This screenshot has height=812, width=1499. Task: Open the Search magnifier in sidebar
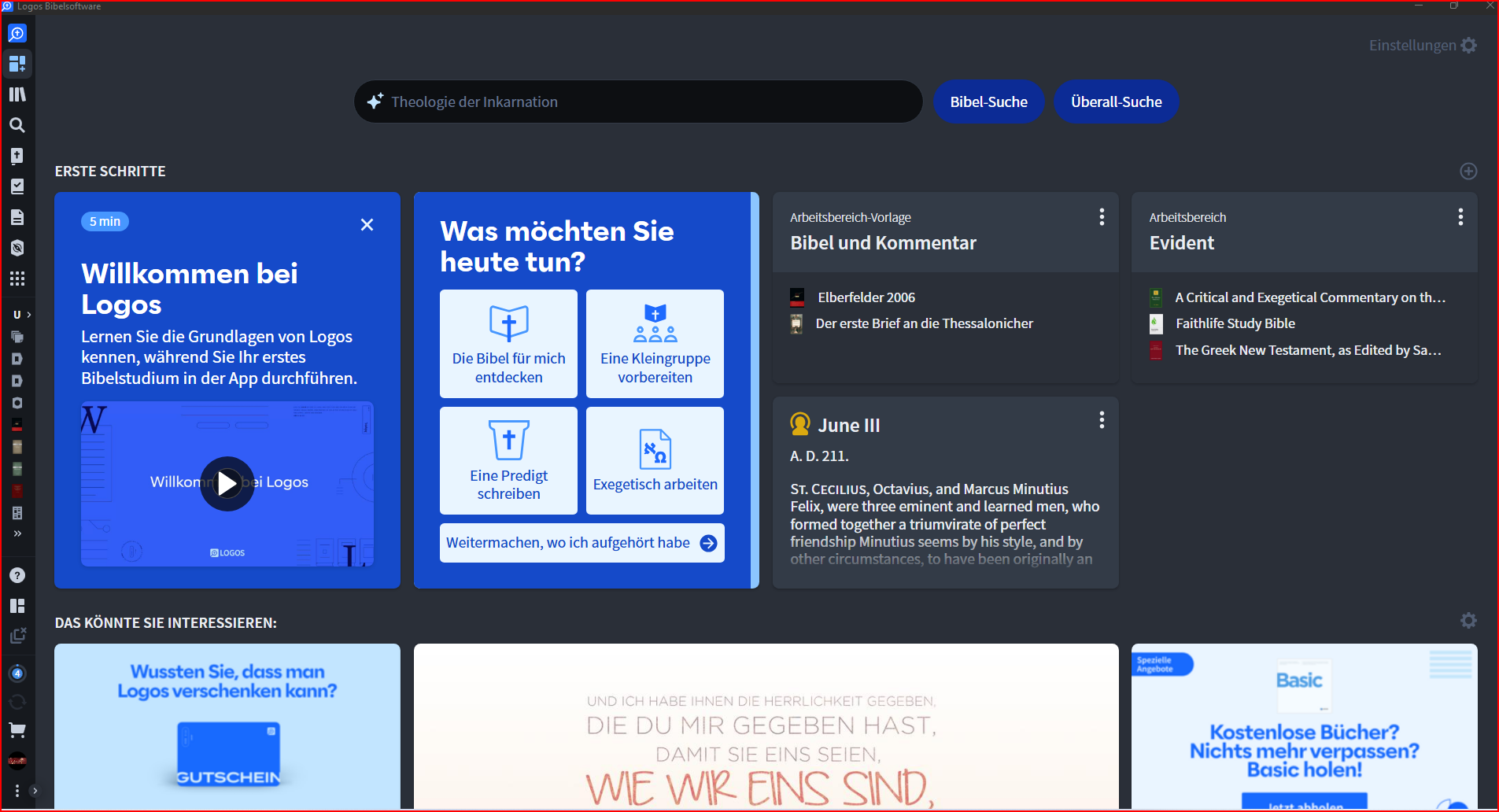pyautogui.click(x=17, y=125)
